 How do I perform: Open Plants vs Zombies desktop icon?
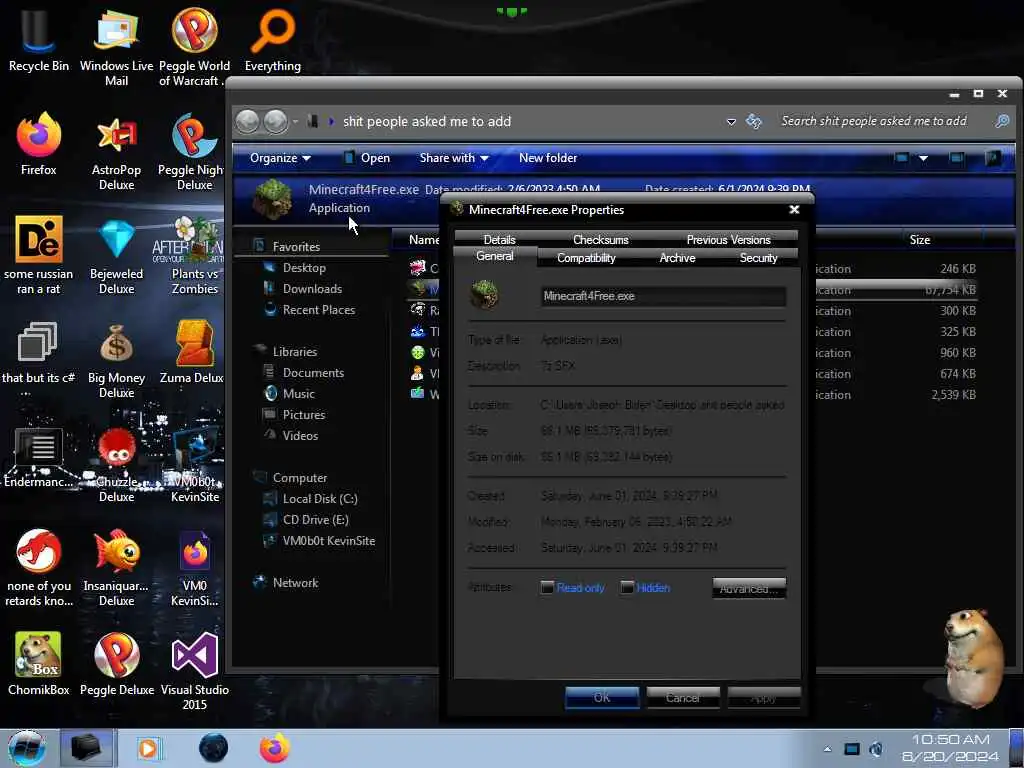coord(195,255)
